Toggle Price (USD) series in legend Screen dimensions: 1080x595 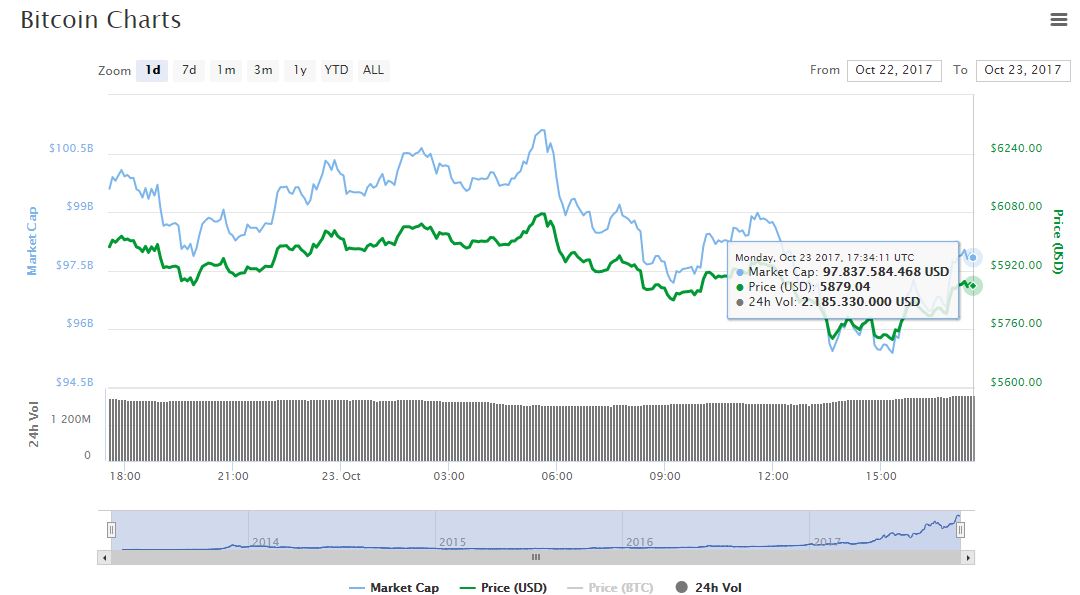pos(503,587)
